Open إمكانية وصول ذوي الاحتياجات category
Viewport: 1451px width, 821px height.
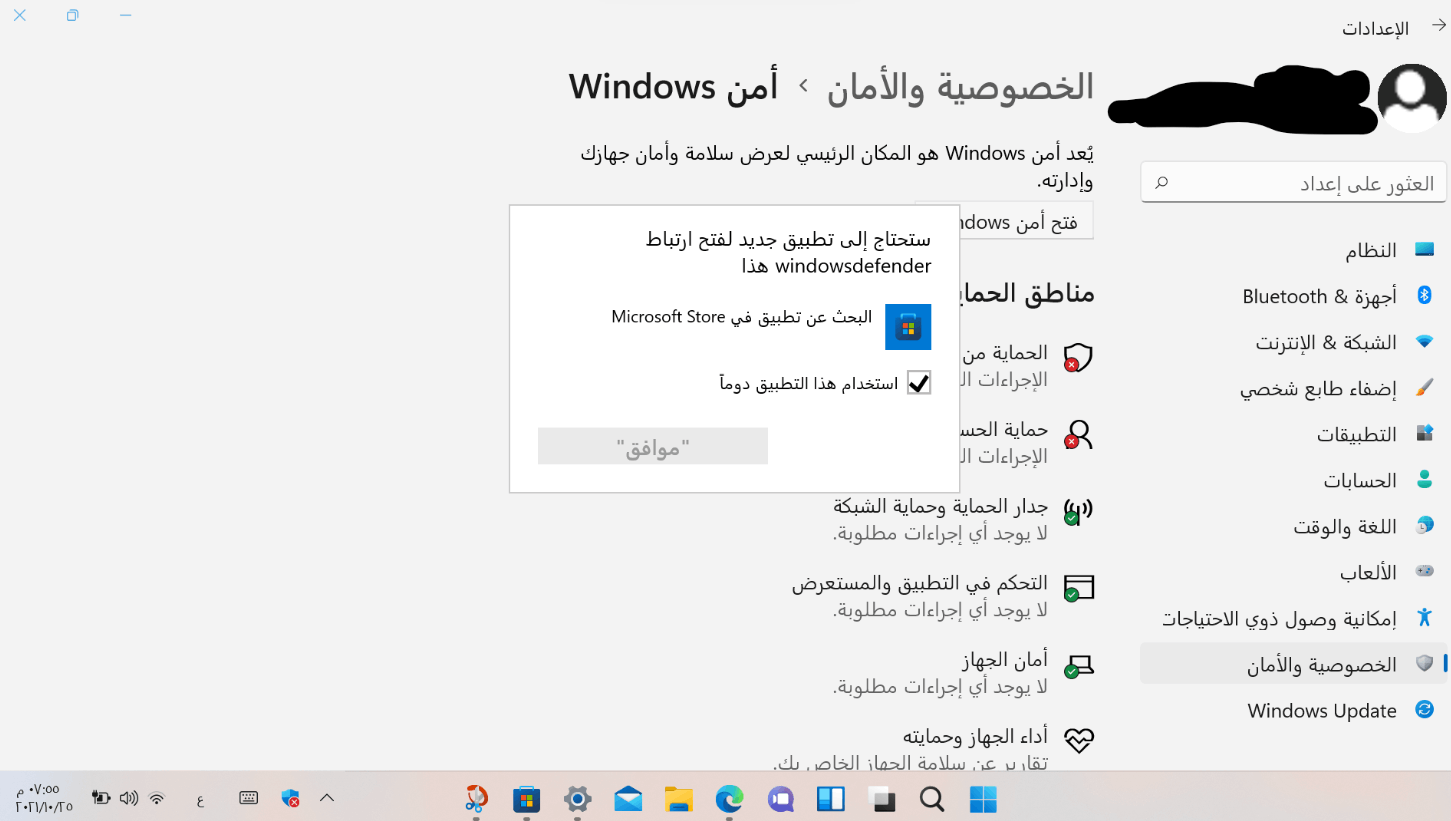click(x=1294, y=618)
